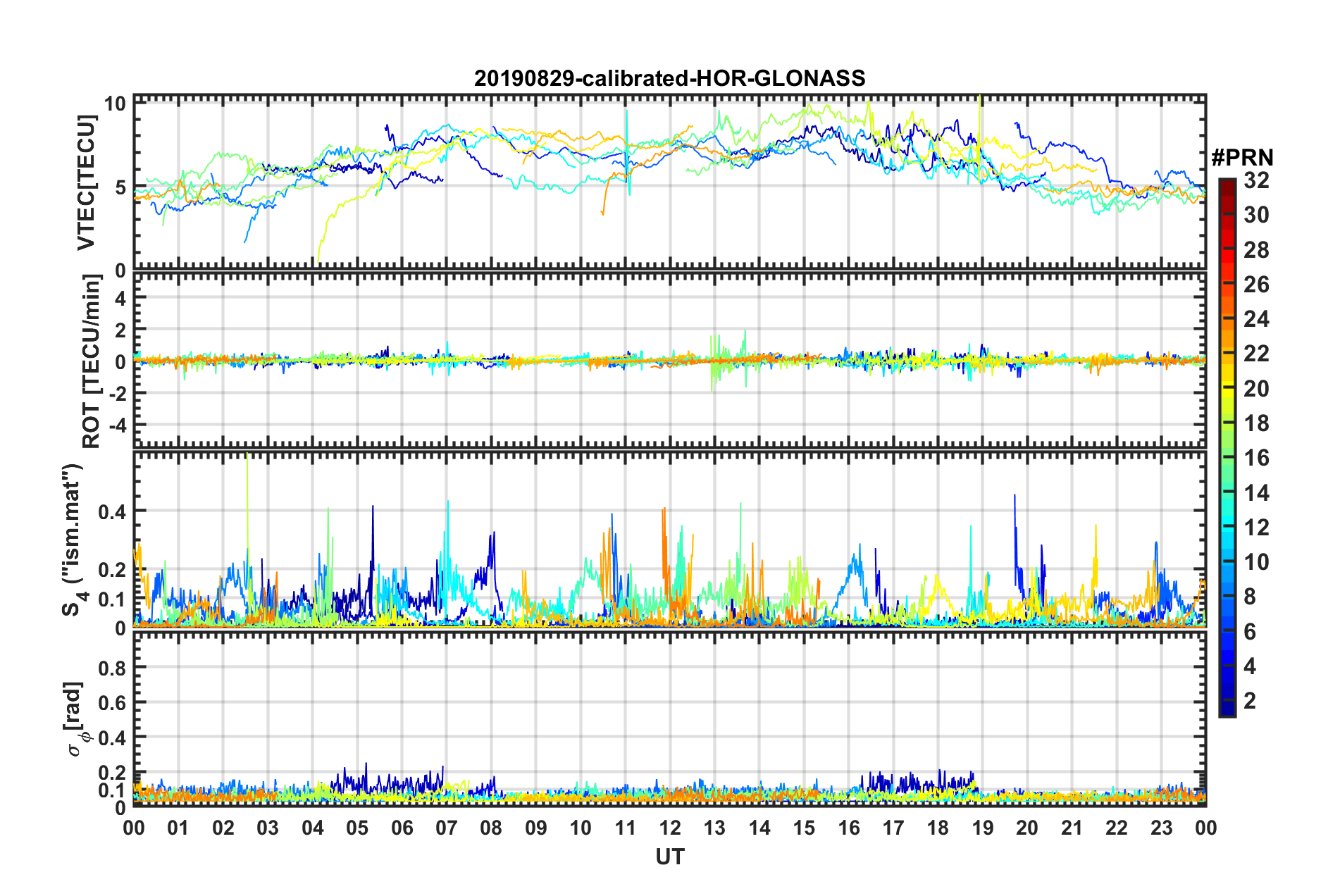Screen dimensions: 1340x896
Task: Click the dark blue bottom of the PRN colorbar
Action: tap(1227, 709)
